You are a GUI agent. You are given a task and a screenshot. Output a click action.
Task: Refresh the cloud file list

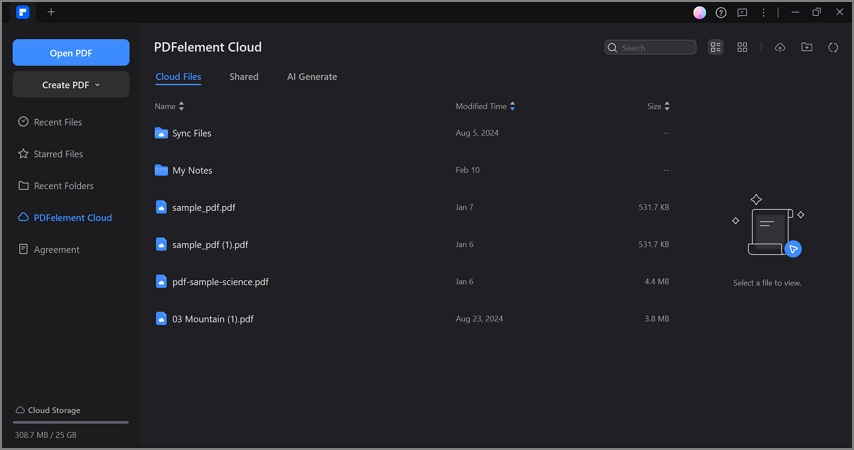pos(833,47)
